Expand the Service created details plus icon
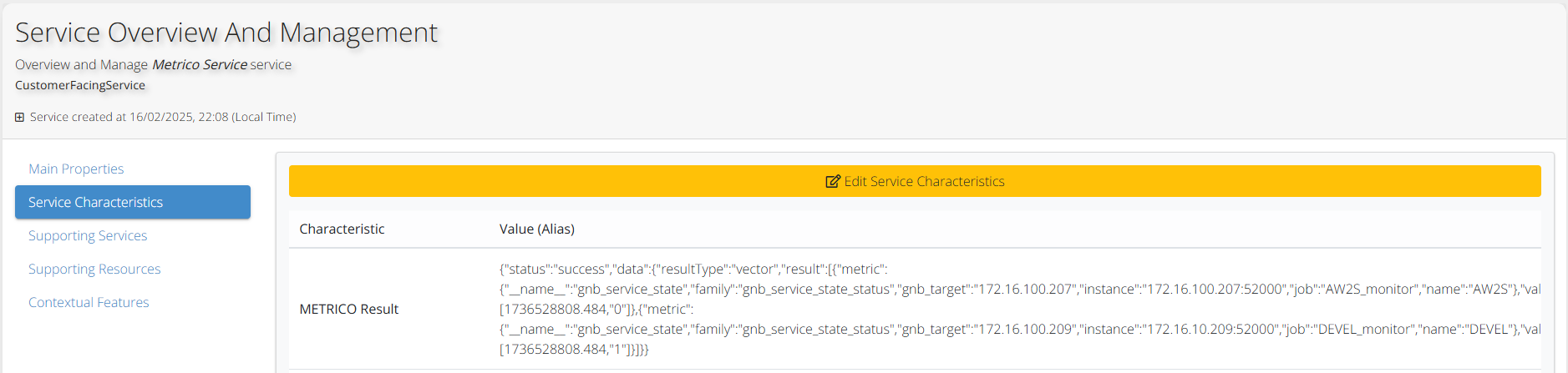1568x373 pixels. coord(19,118)
